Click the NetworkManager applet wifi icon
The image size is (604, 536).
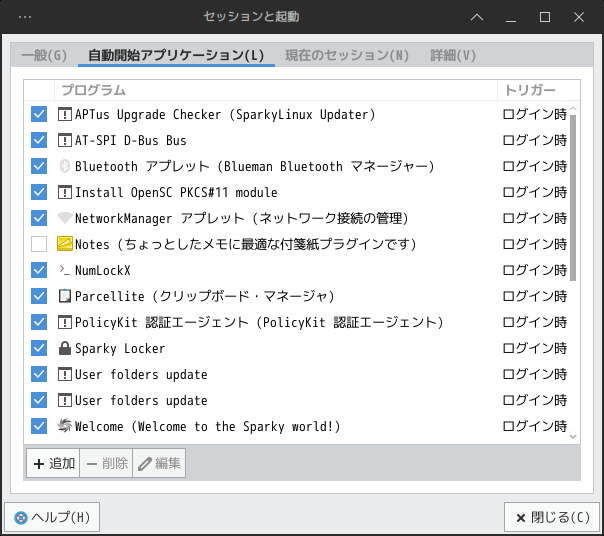pyautogui.click(x=64, y=218)
